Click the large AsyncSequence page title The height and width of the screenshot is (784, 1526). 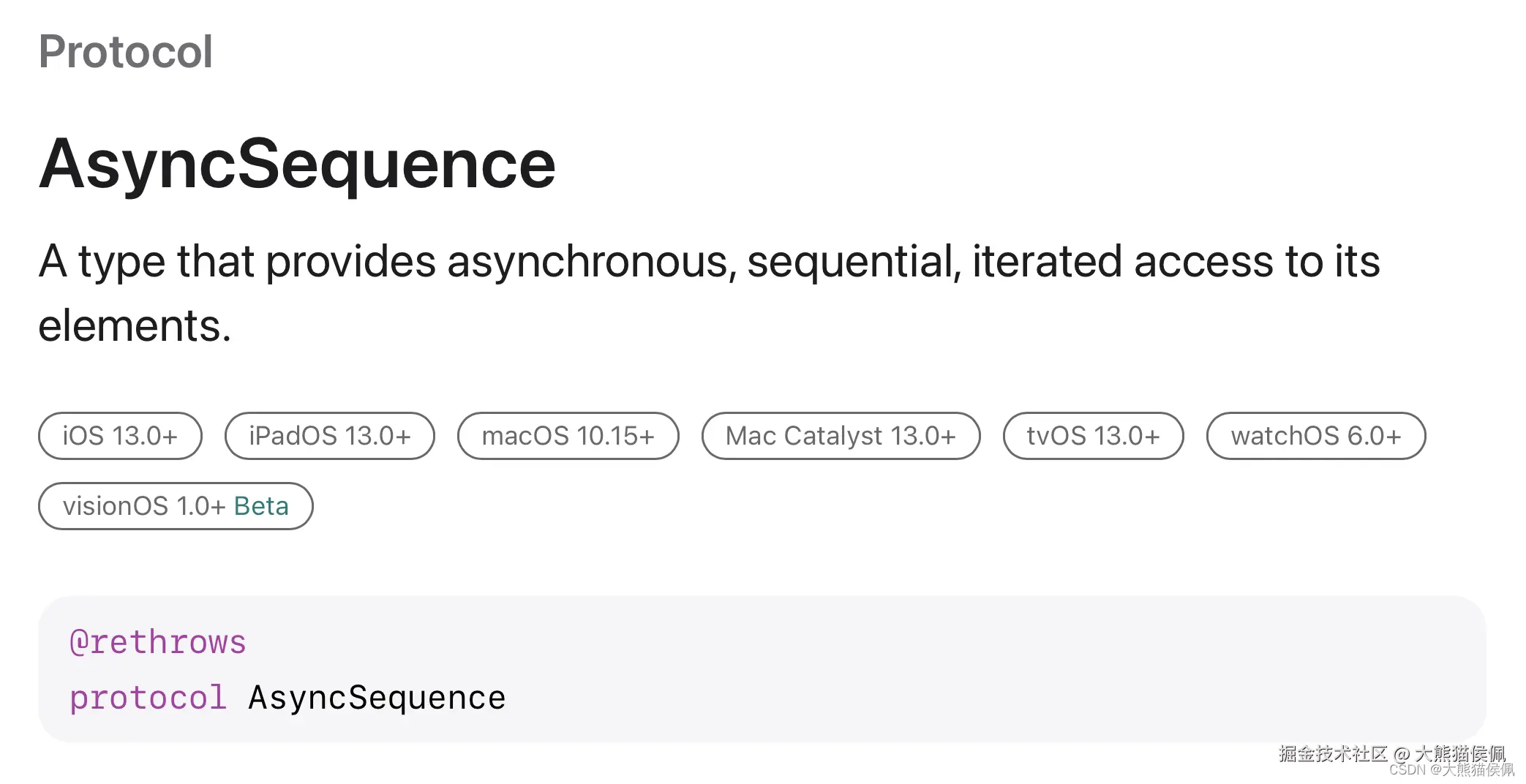tap(297, 164)
